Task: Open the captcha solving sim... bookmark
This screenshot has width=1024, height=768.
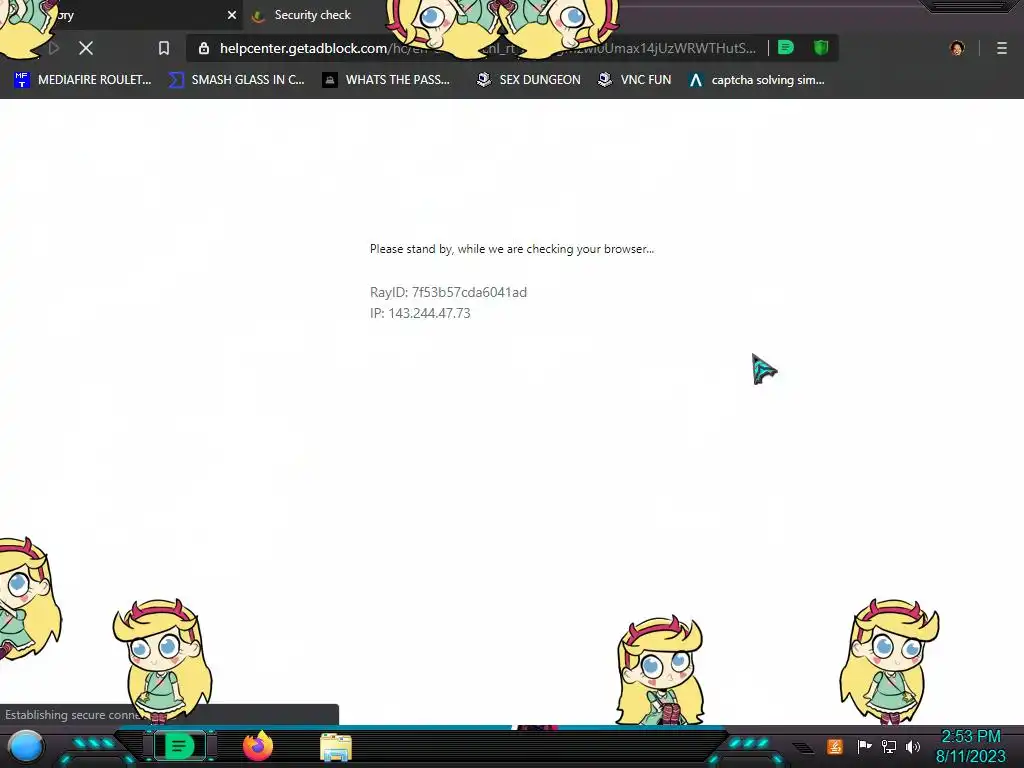Action: (756, 80)
